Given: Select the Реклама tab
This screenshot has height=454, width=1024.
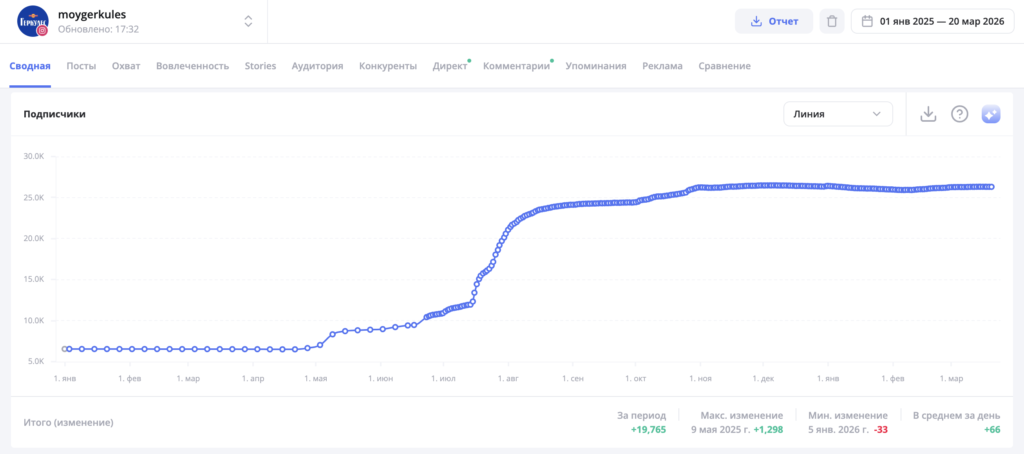Looking at the screenshot, I should coord(663,66).
